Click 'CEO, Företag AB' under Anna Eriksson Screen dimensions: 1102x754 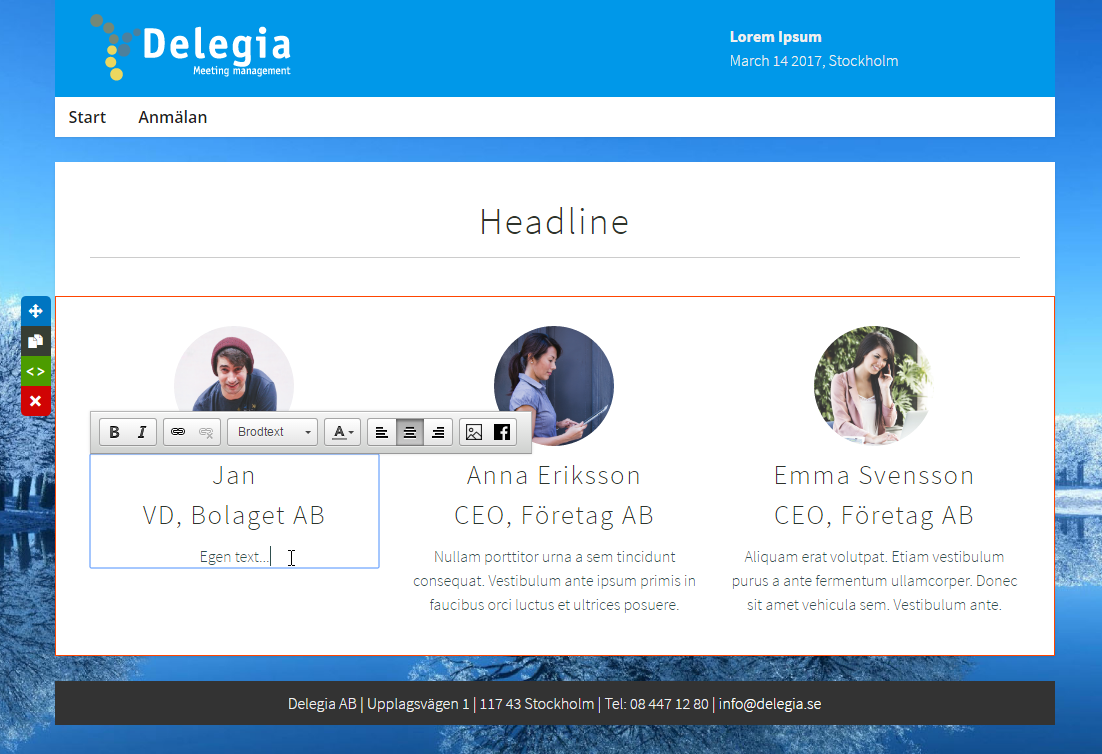click(x=554, y=516)
